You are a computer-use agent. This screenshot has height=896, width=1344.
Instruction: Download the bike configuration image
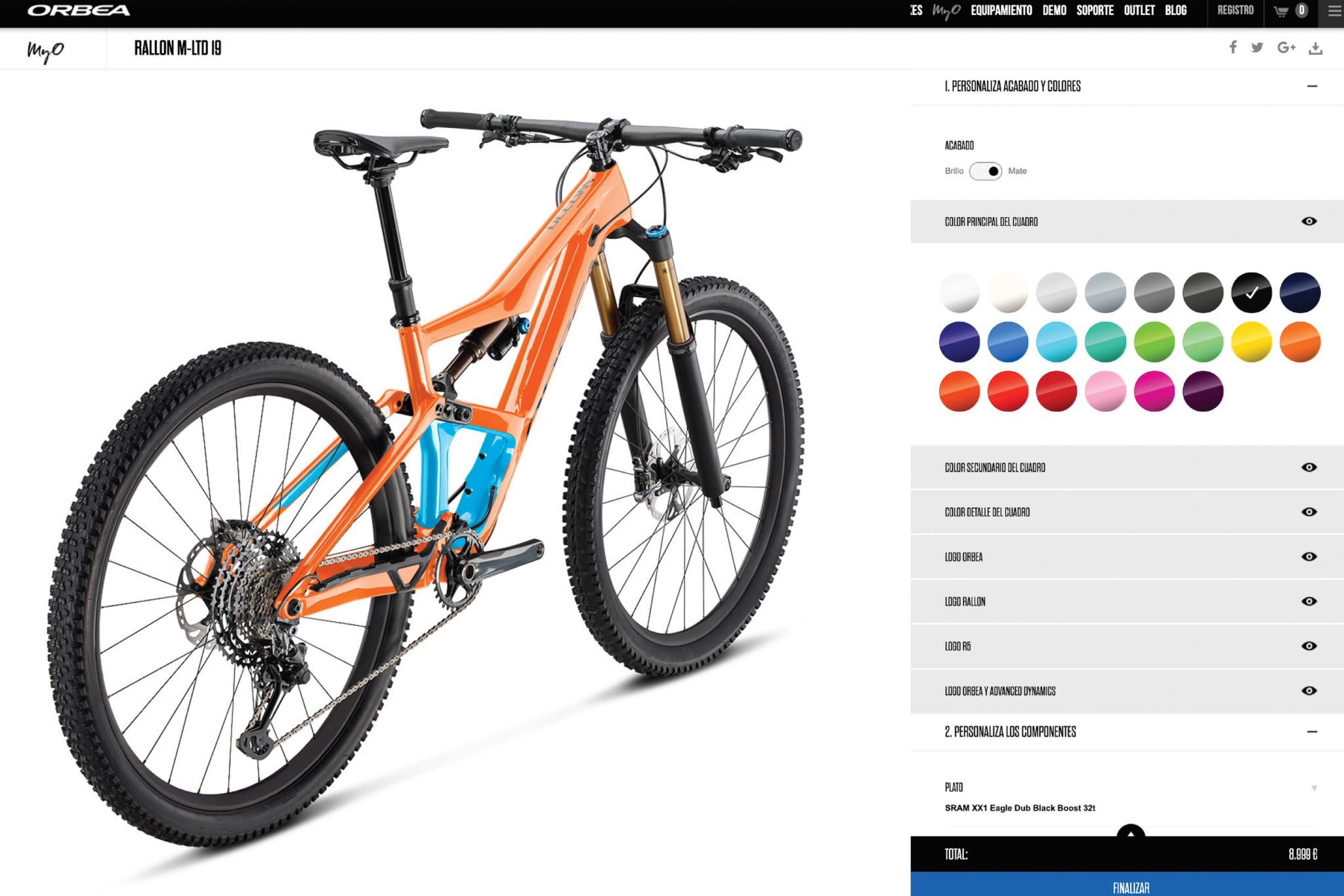click(x=1315, y=48)
